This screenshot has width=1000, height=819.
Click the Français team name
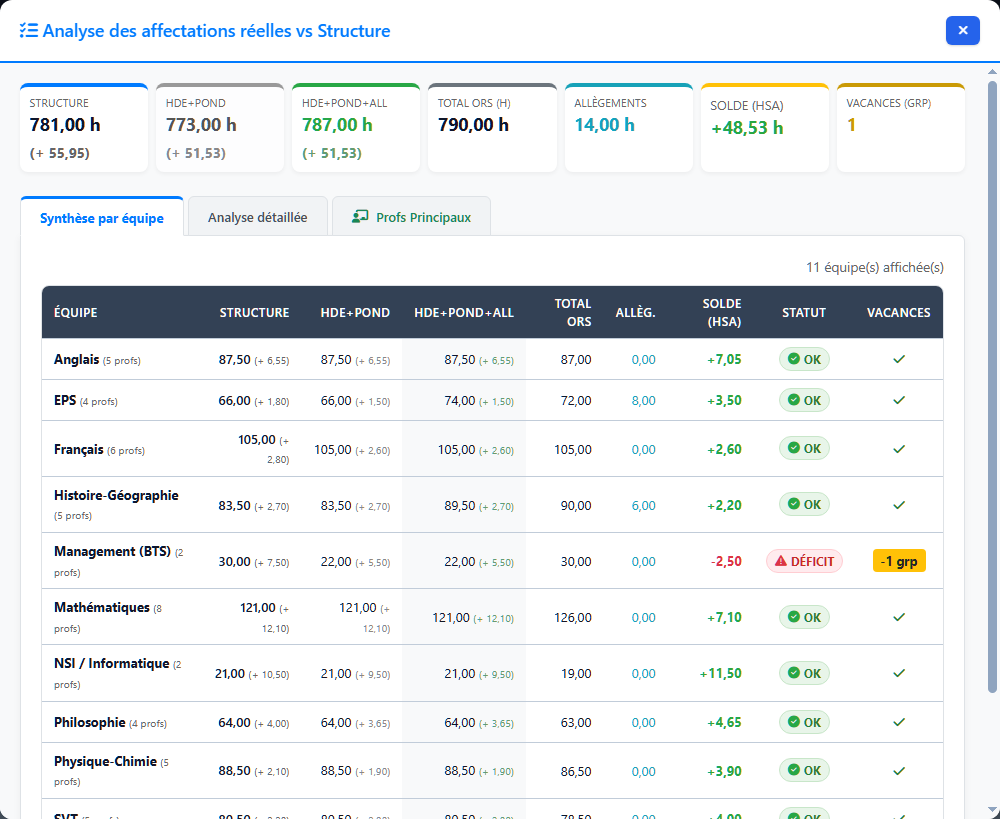click(78, 449)
